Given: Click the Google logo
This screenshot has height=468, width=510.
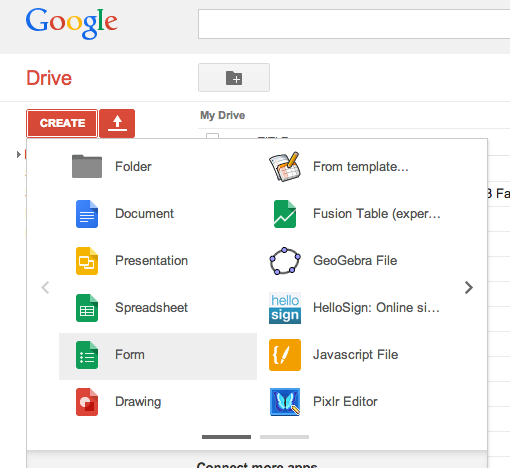Looking at the screenshot, I should click(x=71, y=23).
